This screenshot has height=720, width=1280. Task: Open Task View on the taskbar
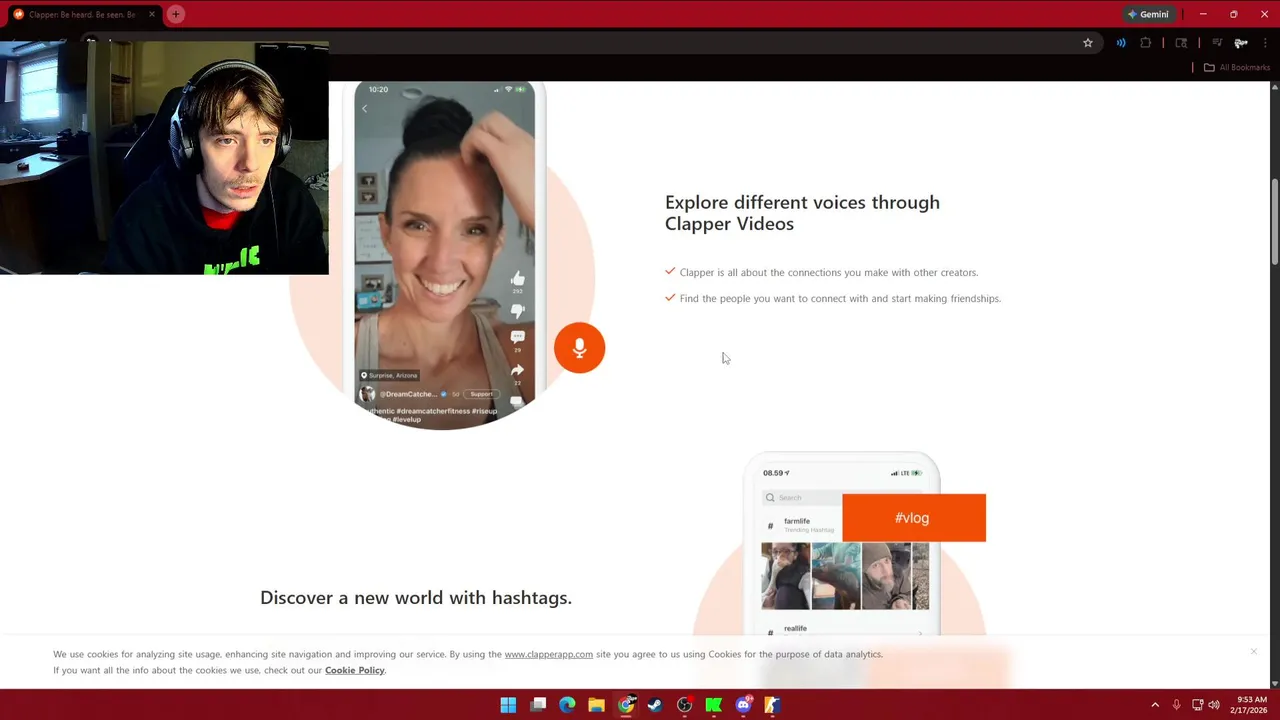point(538,705)
